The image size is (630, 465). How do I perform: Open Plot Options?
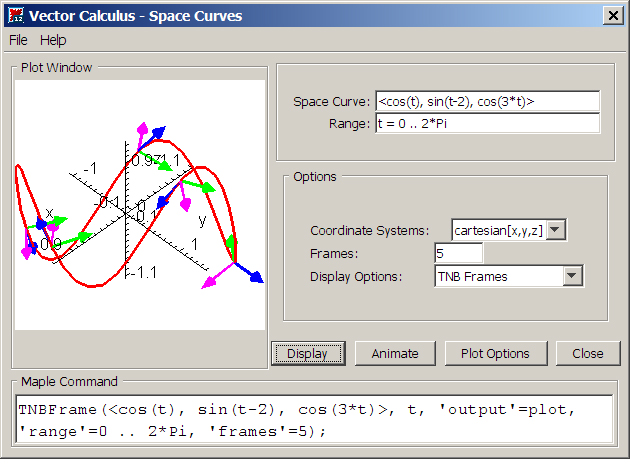502,353
